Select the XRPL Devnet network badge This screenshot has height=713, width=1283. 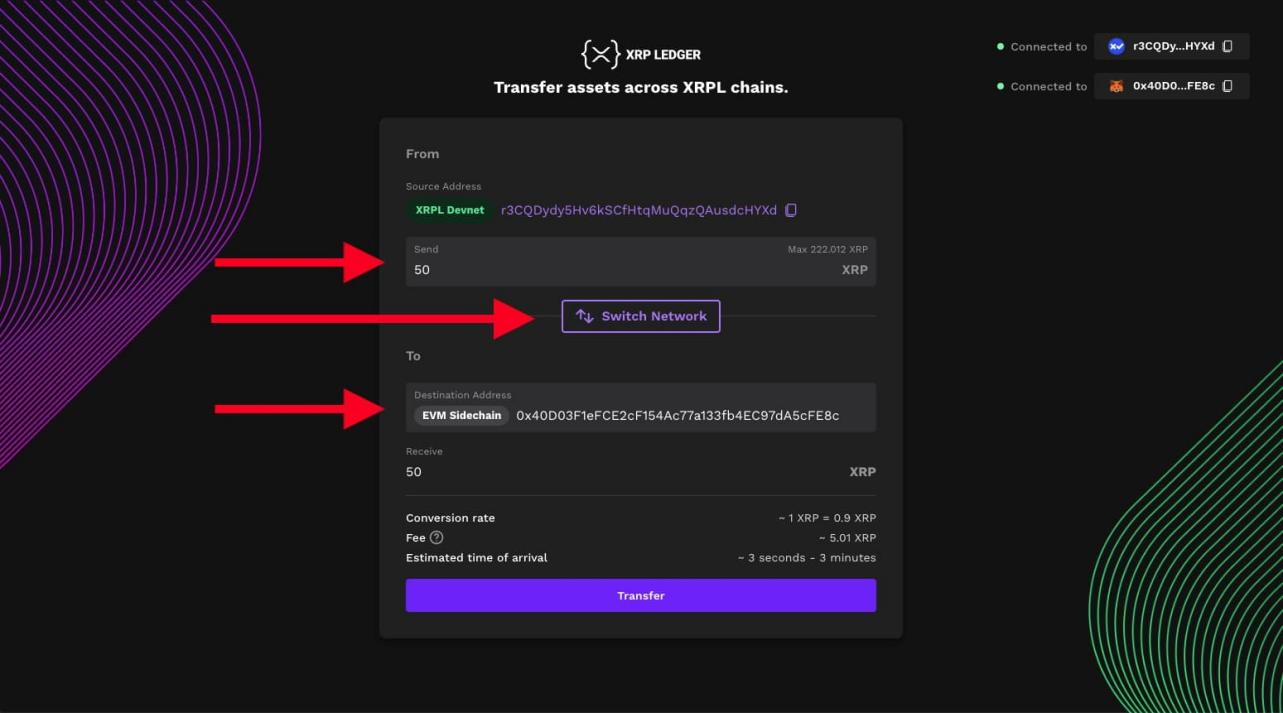pos(449,210)
